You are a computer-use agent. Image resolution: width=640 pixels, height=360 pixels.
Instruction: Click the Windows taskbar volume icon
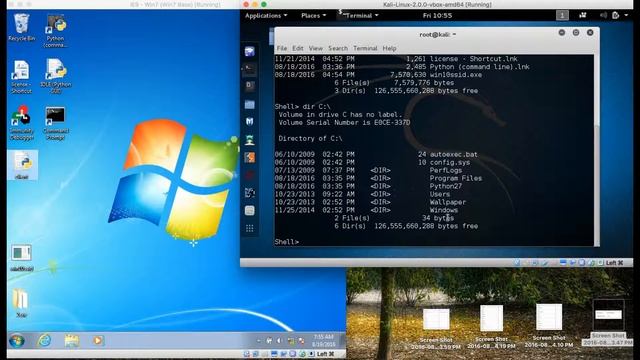tap(279, 340)
